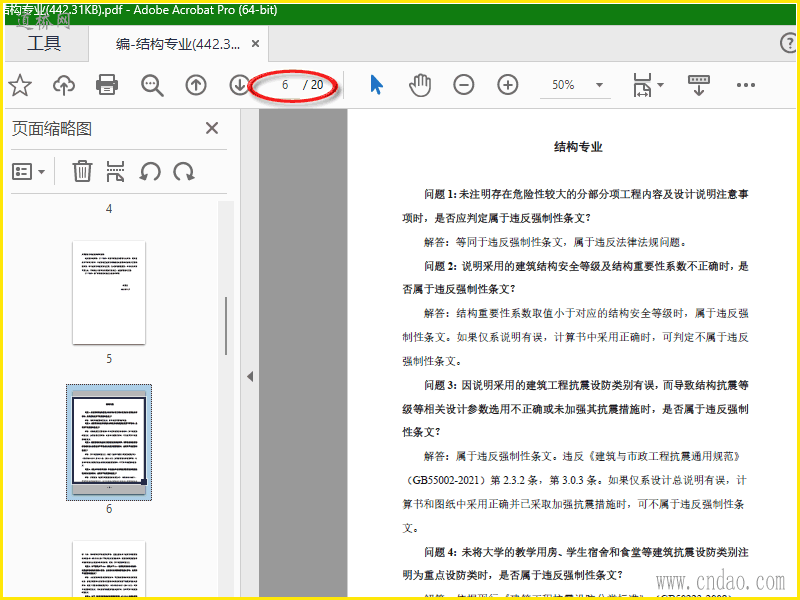Image resolution: width=800 pixels, height=600 pixels.
Task: Click the scrolling mode keyboard icon
Action: pyautogui.click(x=699, y=85)
